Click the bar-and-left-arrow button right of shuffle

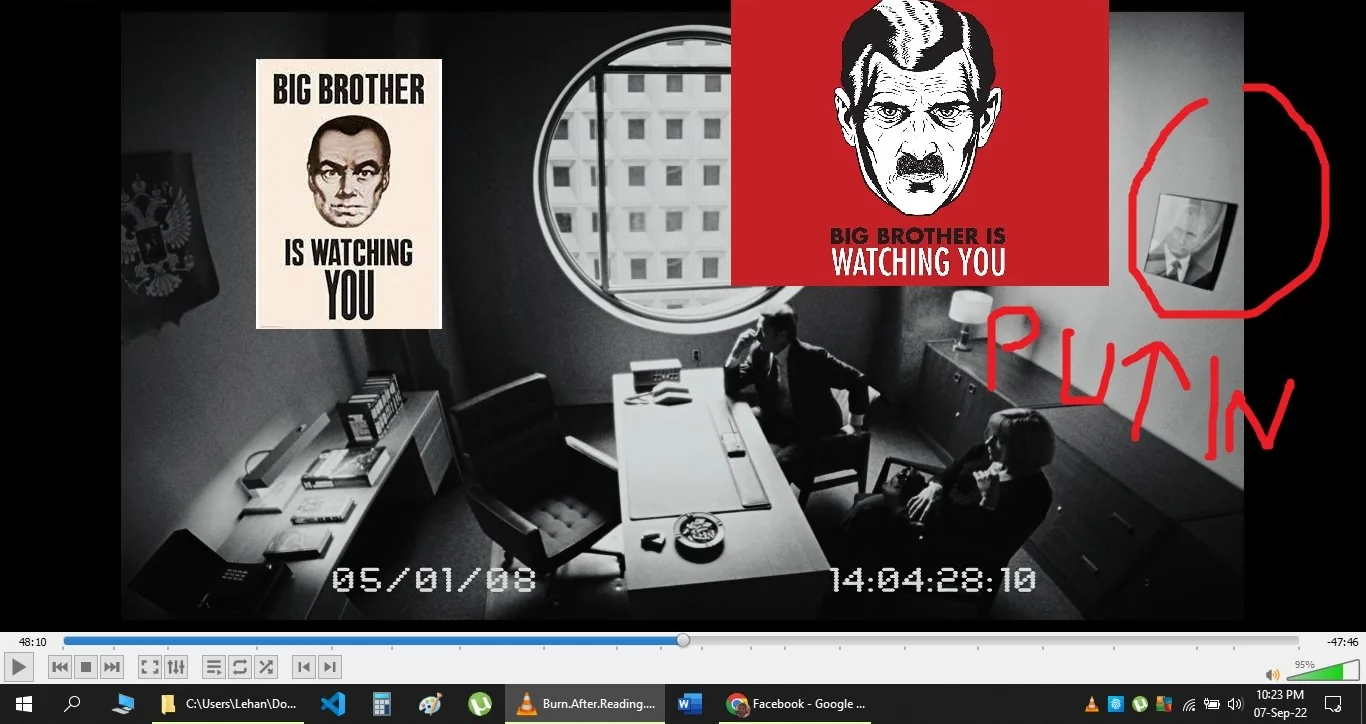(x=303, y=667)
